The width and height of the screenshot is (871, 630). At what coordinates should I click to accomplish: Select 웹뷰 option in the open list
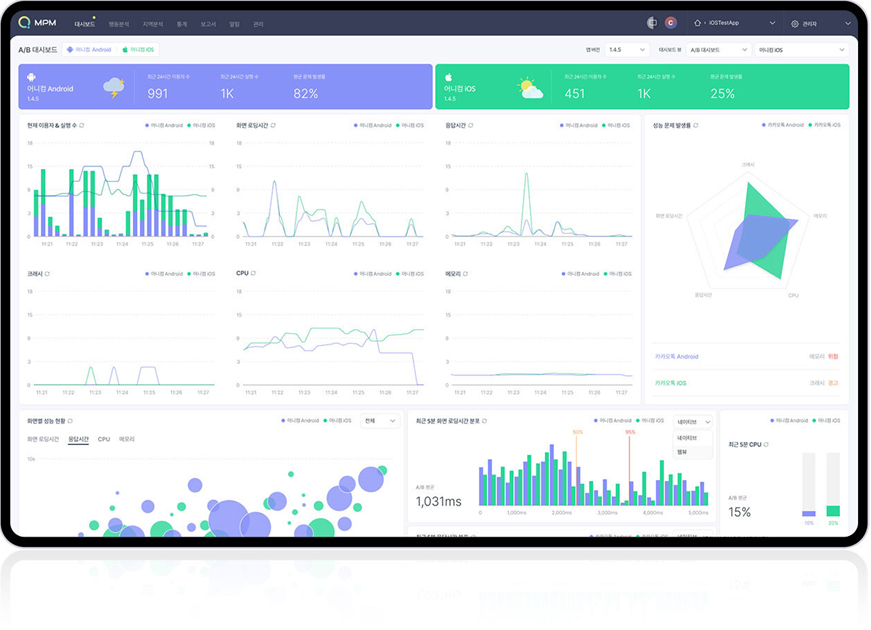(x=683, y=451)
